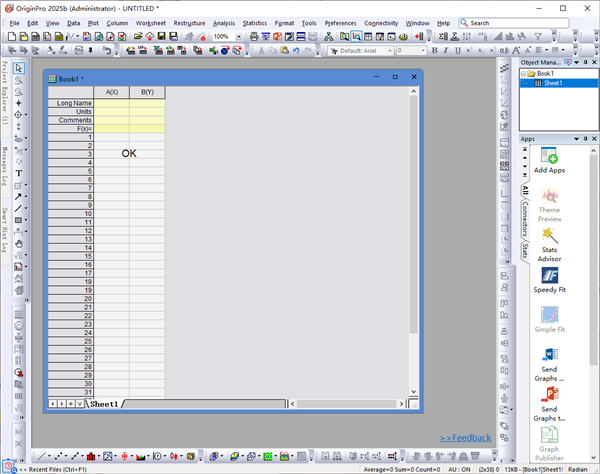Click the Scatter plot icon in bottom toolbar
Screen dimensions: 600x474
58,456
